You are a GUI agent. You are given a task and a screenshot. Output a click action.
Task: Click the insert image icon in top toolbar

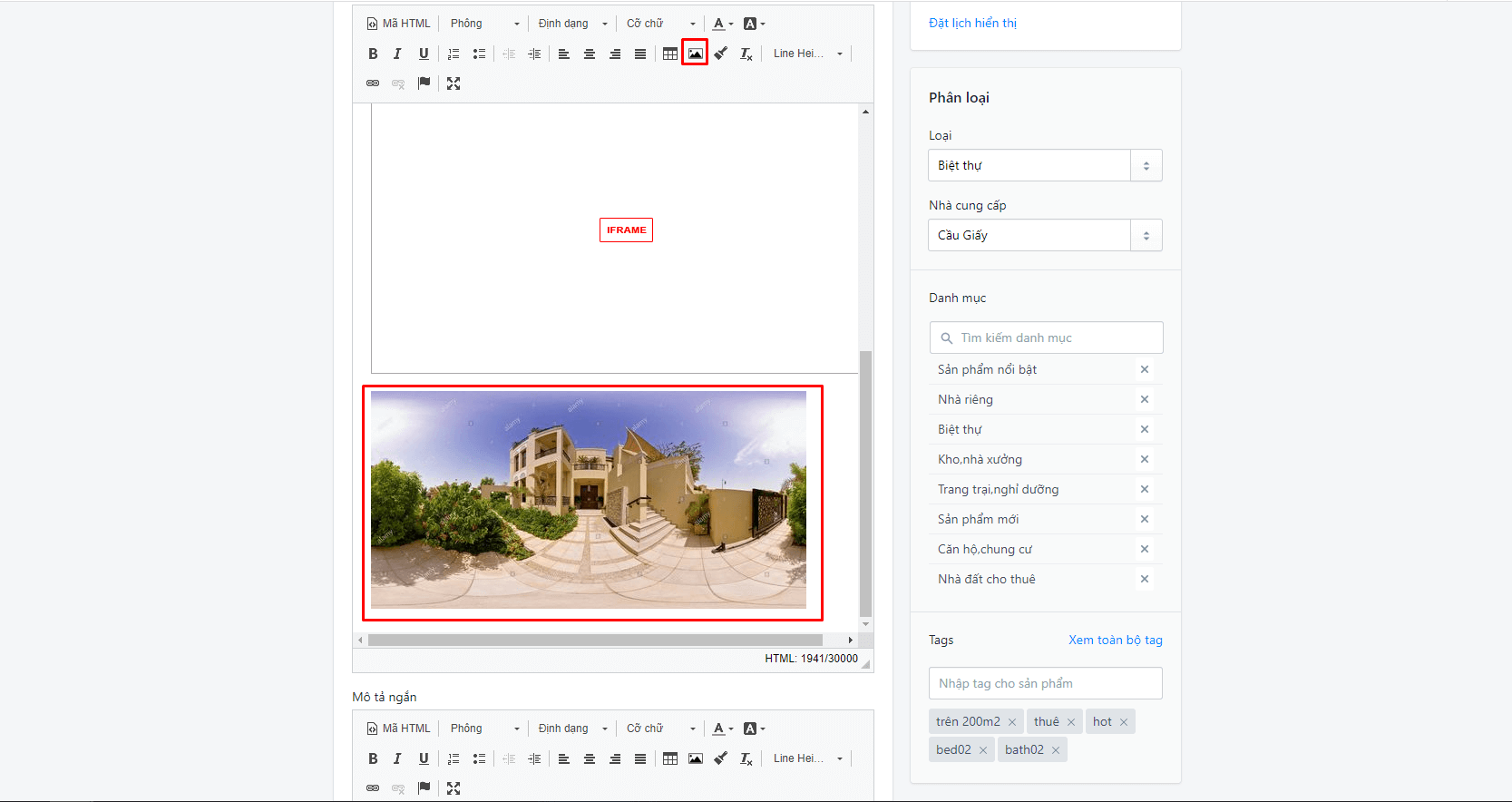click(695, 54)
